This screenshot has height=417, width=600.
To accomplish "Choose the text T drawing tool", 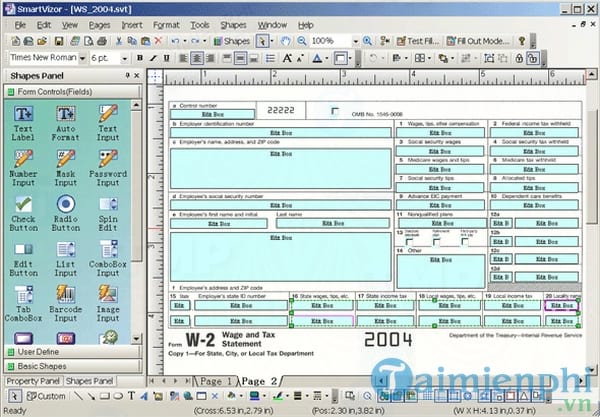I will click(x=131, y=396).
